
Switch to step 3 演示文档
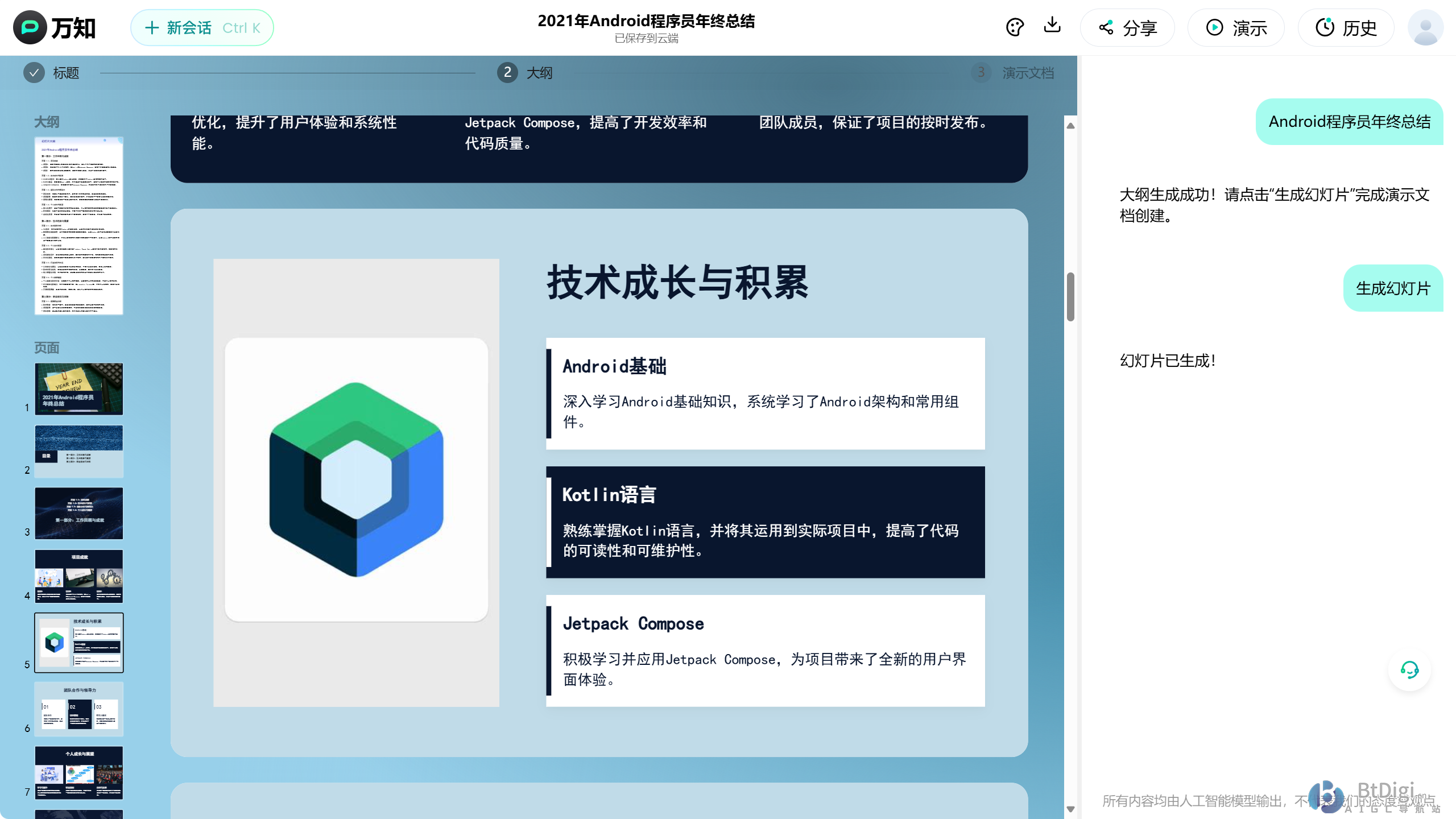[x=1013, y=73]
